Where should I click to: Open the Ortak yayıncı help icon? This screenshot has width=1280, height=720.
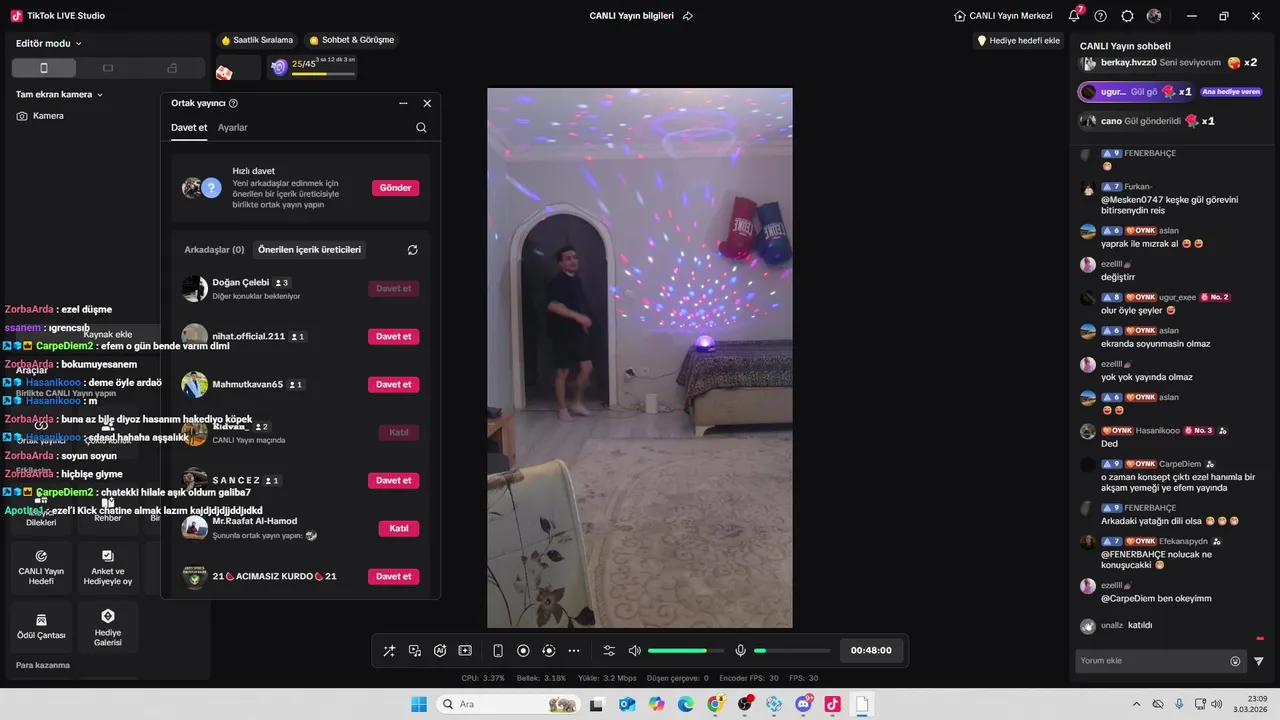(x=233, y=103)
